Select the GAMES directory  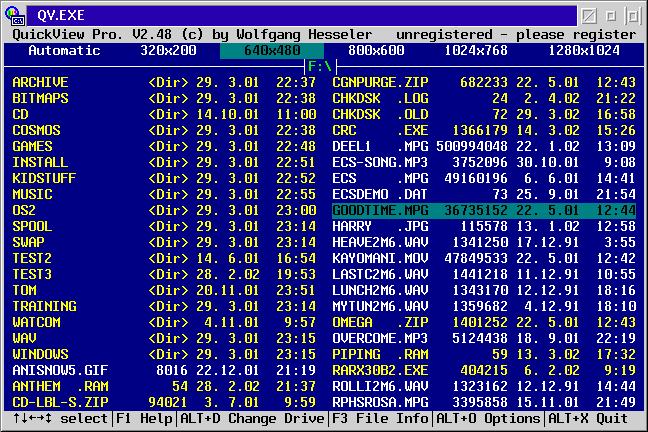(164, 146)
